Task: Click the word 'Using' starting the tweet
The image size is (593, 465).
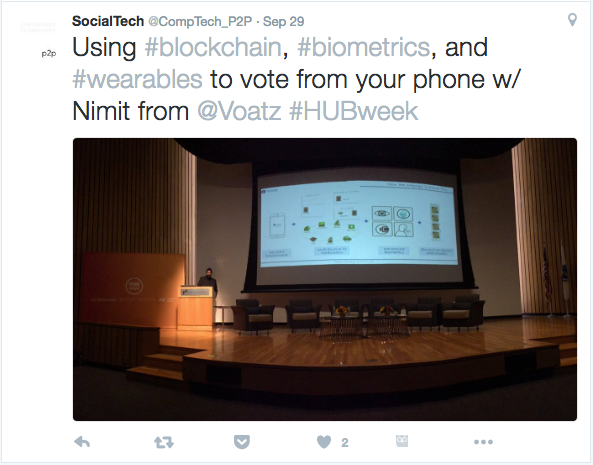Action: click(x=104, y=48)
